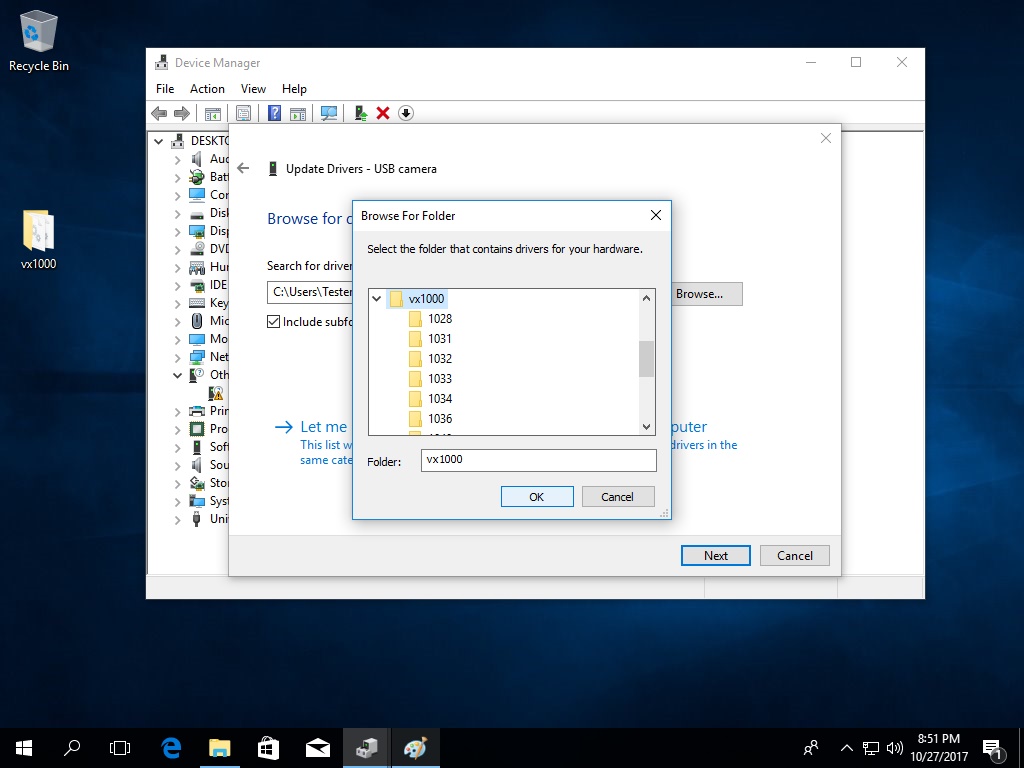1024x768 pixels.
Task: Select the vx1000 folder icon on desktop
Action: 39,239
